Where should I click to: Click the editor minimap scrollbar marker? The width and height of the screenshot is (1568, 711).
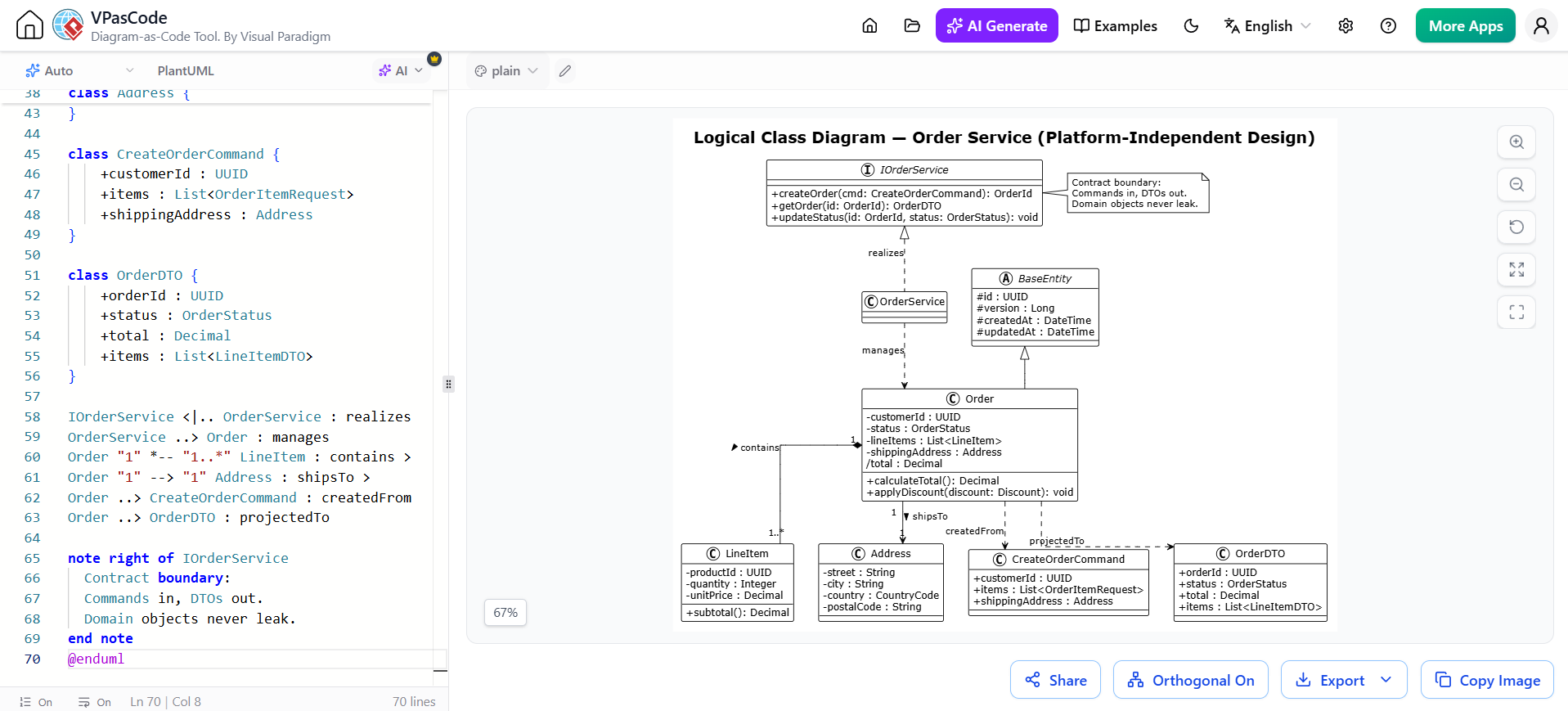click(440, 671)
